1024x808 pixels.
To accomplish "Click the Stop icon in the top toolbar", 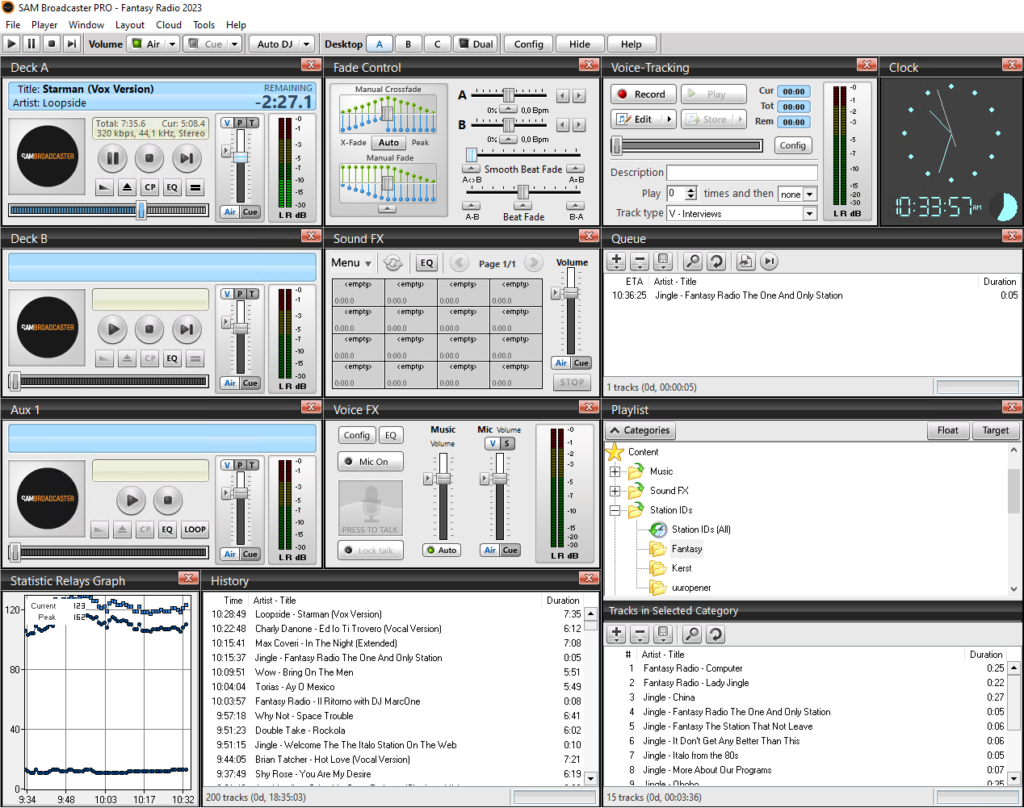I will [x=52, y=44].
